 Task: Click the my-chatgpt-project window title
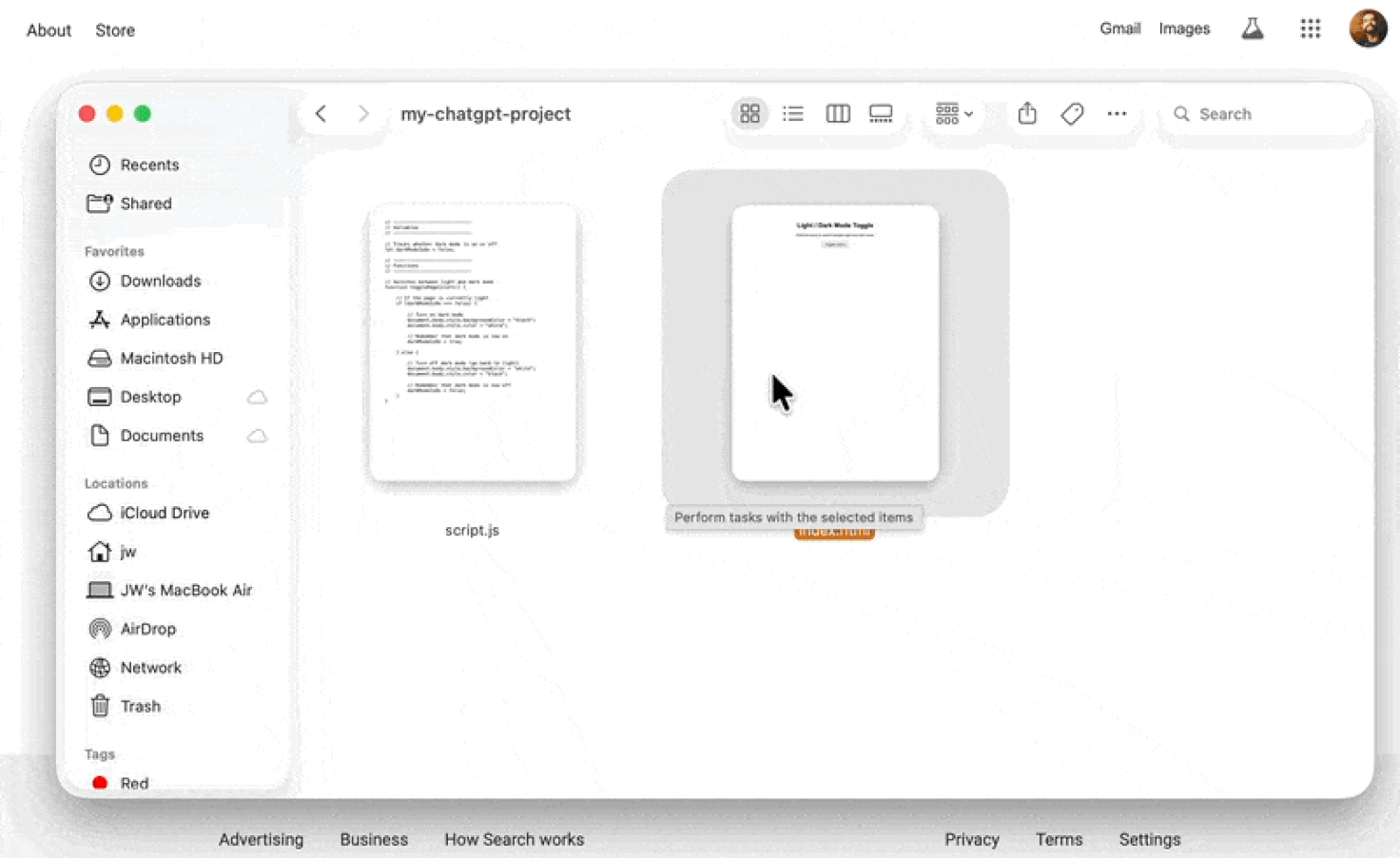485,114
